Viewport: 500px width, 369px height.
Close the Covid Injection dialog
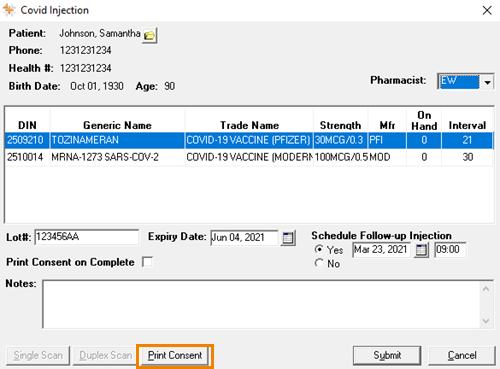coord(487,10)
